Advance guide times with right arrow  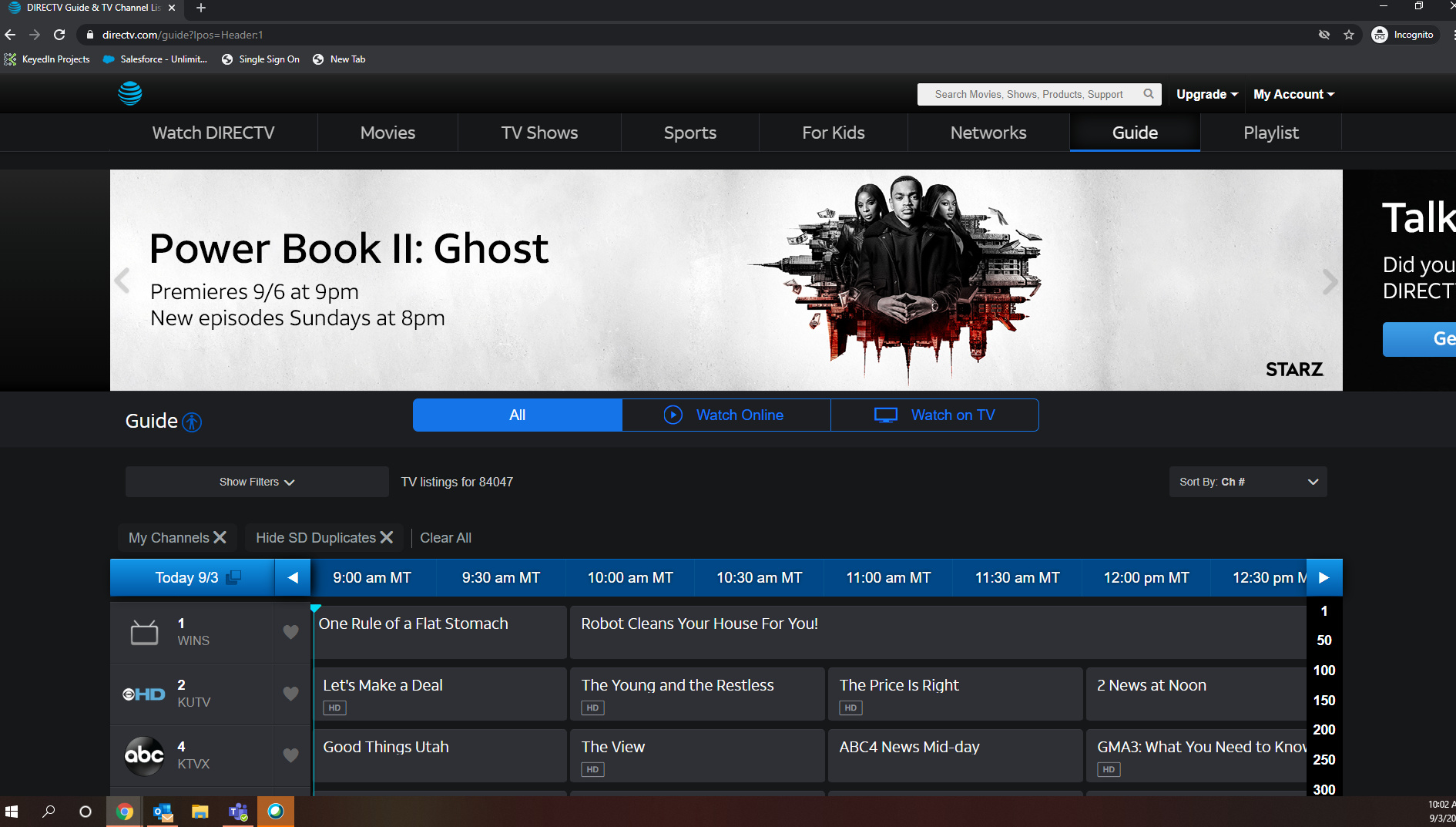[x=1323, y=577]
